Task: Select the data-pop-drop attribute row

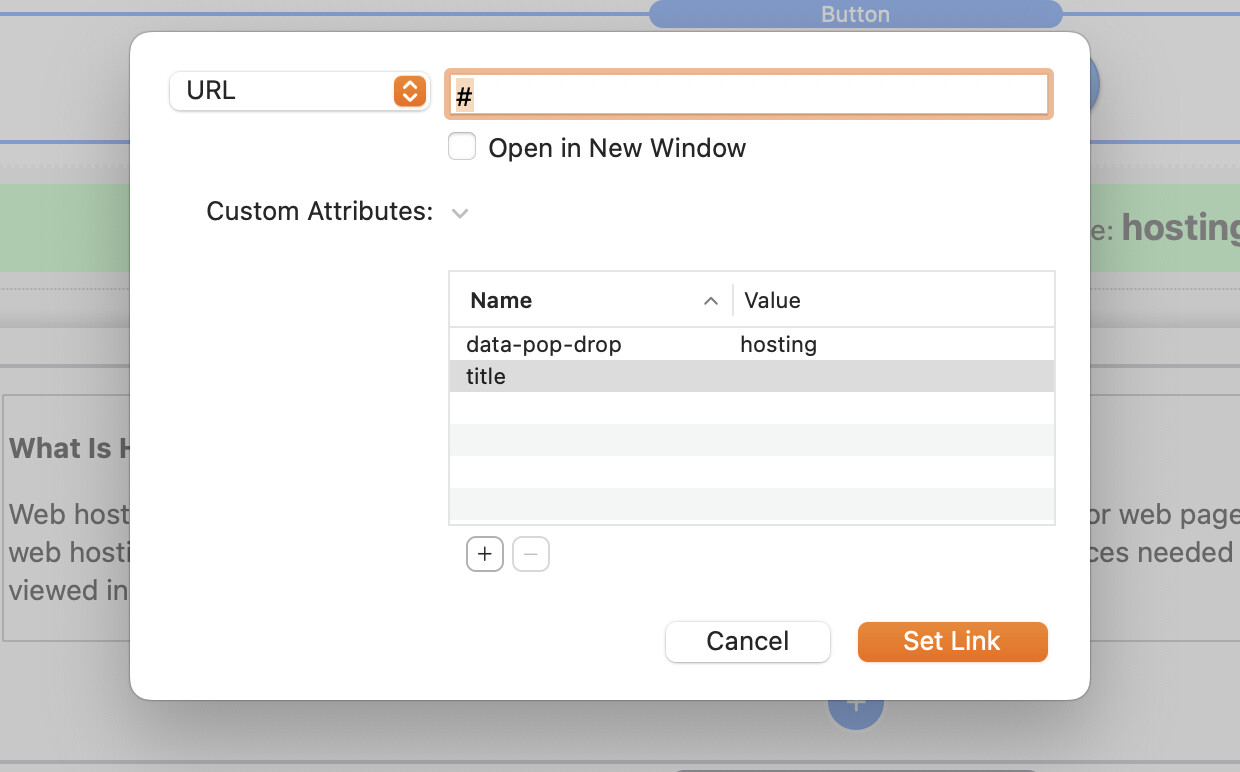Action: (x=752, y=344)
